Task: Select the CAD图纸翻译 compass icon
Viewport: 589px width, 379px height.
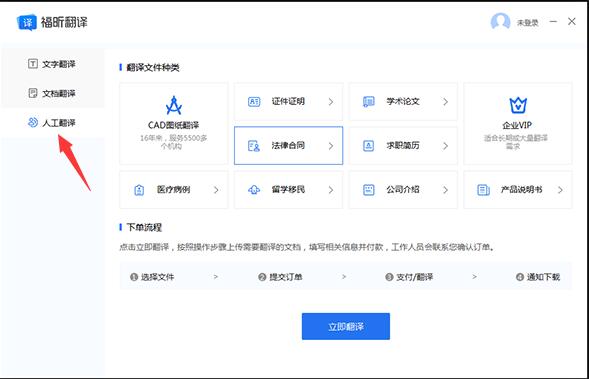Action: (x=174, y=105)
